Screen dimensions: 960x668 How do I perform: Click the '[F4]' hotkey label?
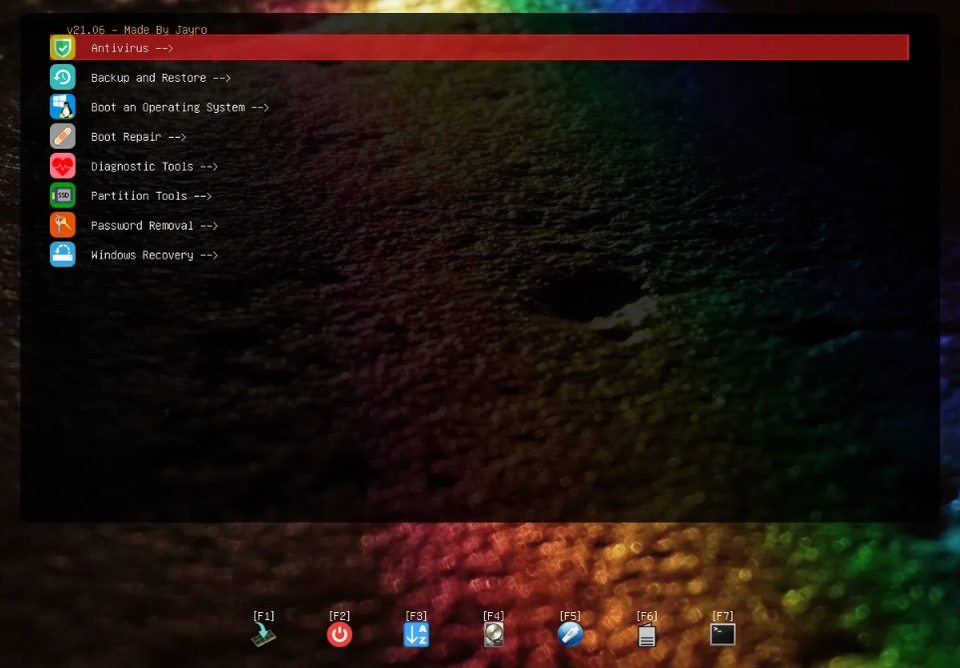pyautogui.click(x=493, y=616)
